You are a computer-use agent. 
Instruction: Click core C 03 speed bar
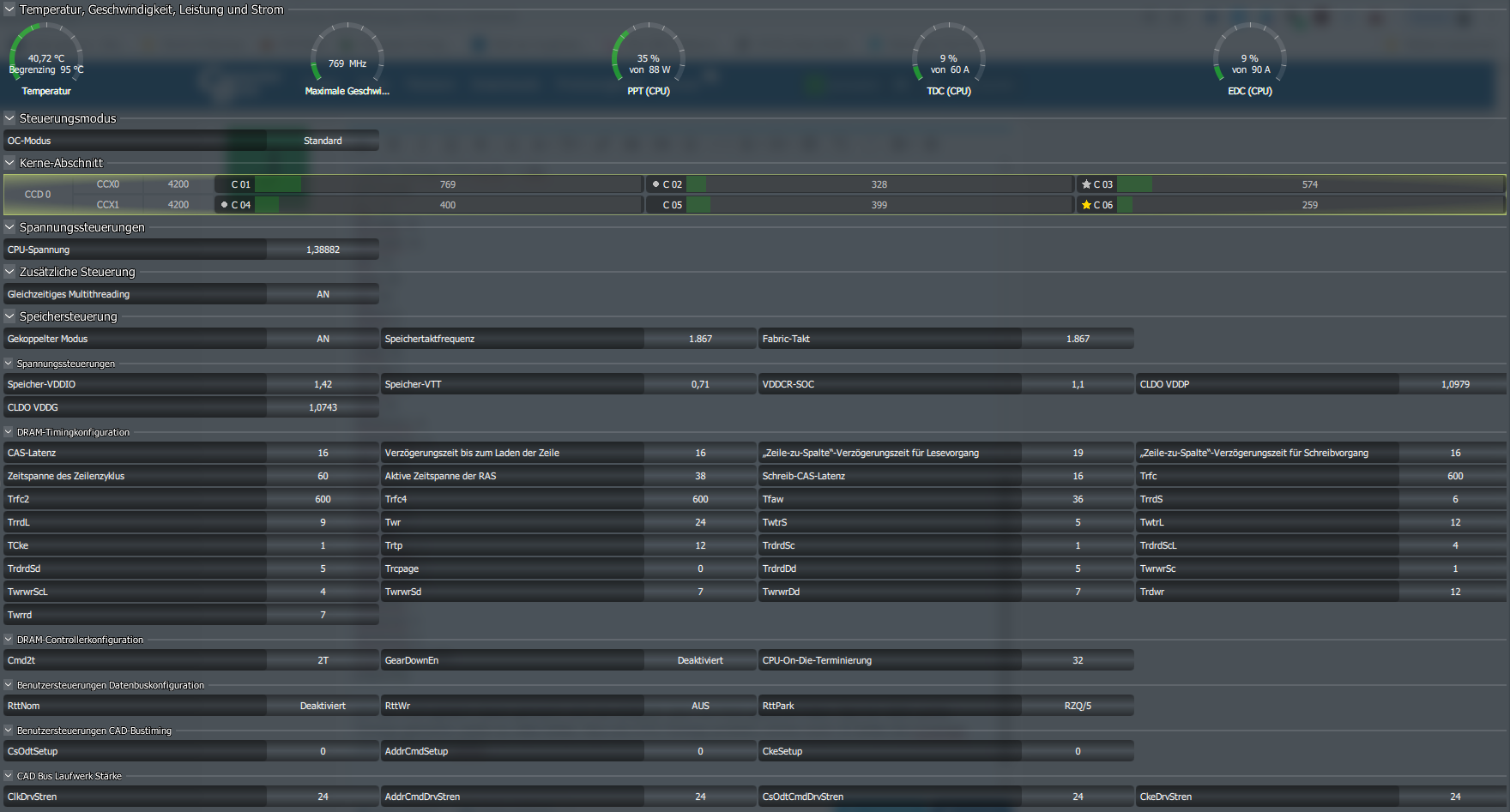pos(1310,184)
